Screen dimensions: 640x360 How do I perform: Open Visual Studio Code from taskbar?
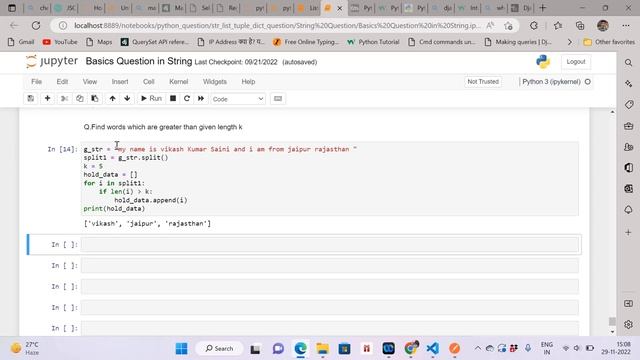tap(433, 349)
